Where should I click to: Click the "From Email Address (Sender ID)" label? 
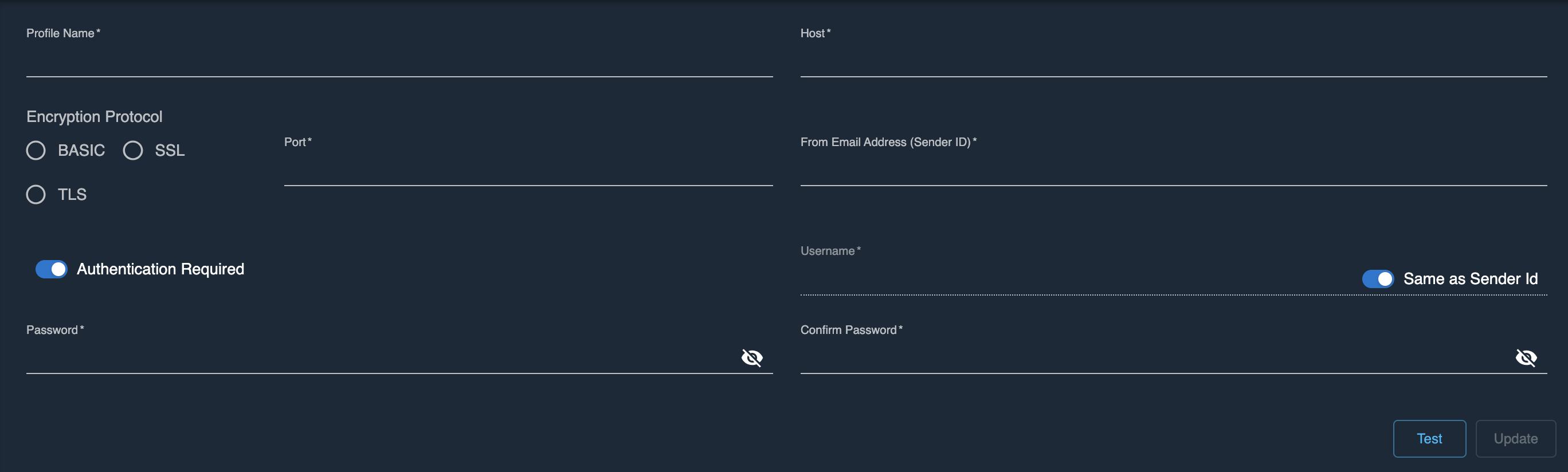[x=884, y=142]
